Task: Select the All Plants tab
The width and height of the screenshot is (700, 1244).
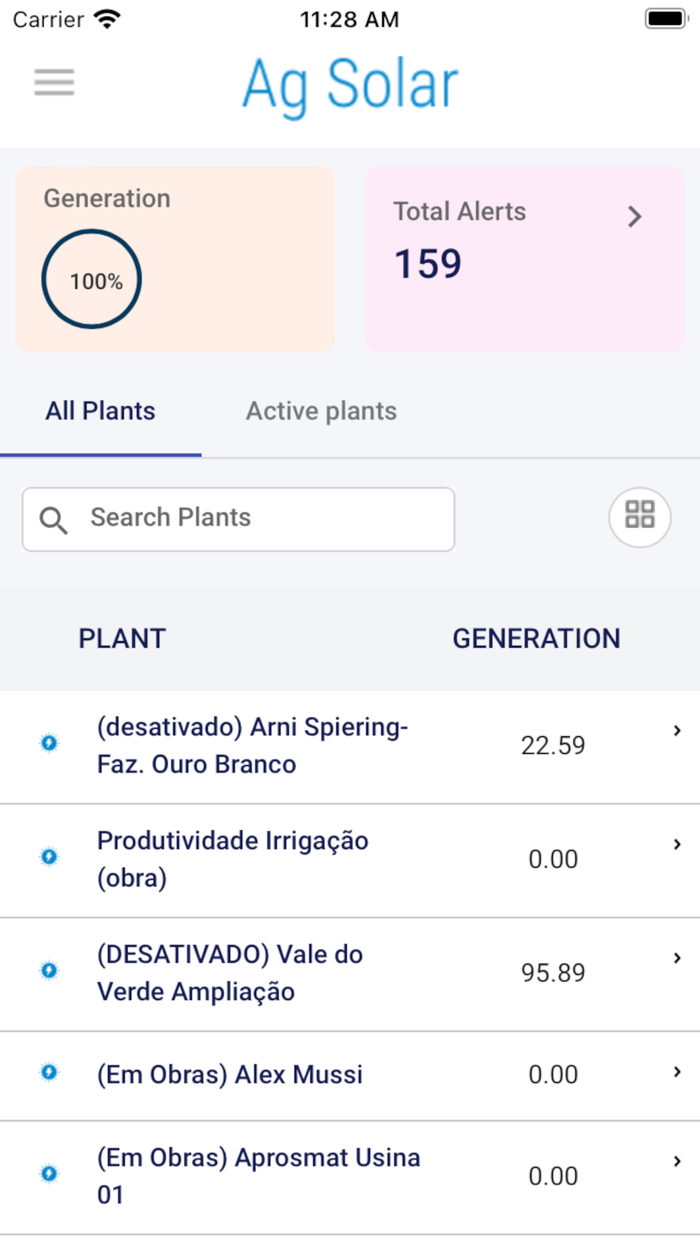Action: tap(101, 411)
